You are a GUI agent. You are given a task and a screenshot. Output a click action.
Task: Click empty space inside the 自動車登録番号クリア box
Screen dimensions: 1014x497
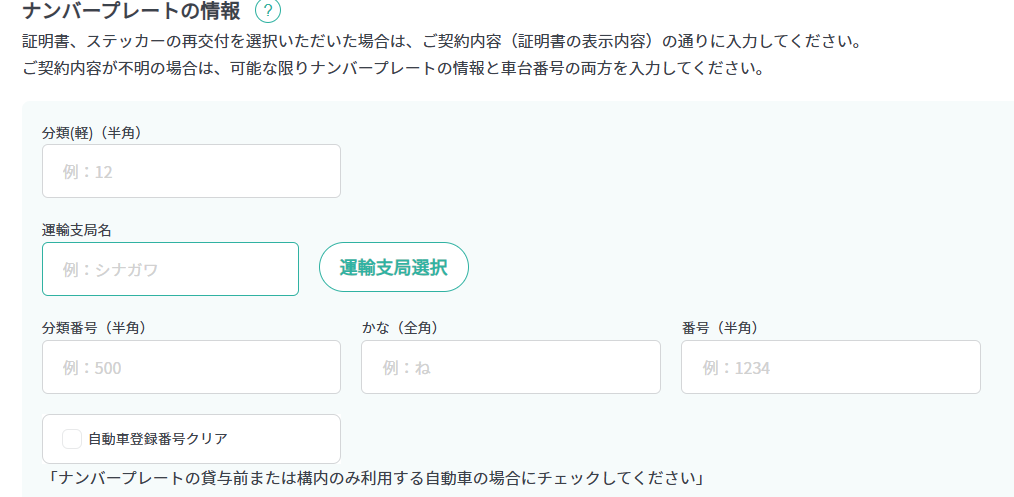point(285,439)
